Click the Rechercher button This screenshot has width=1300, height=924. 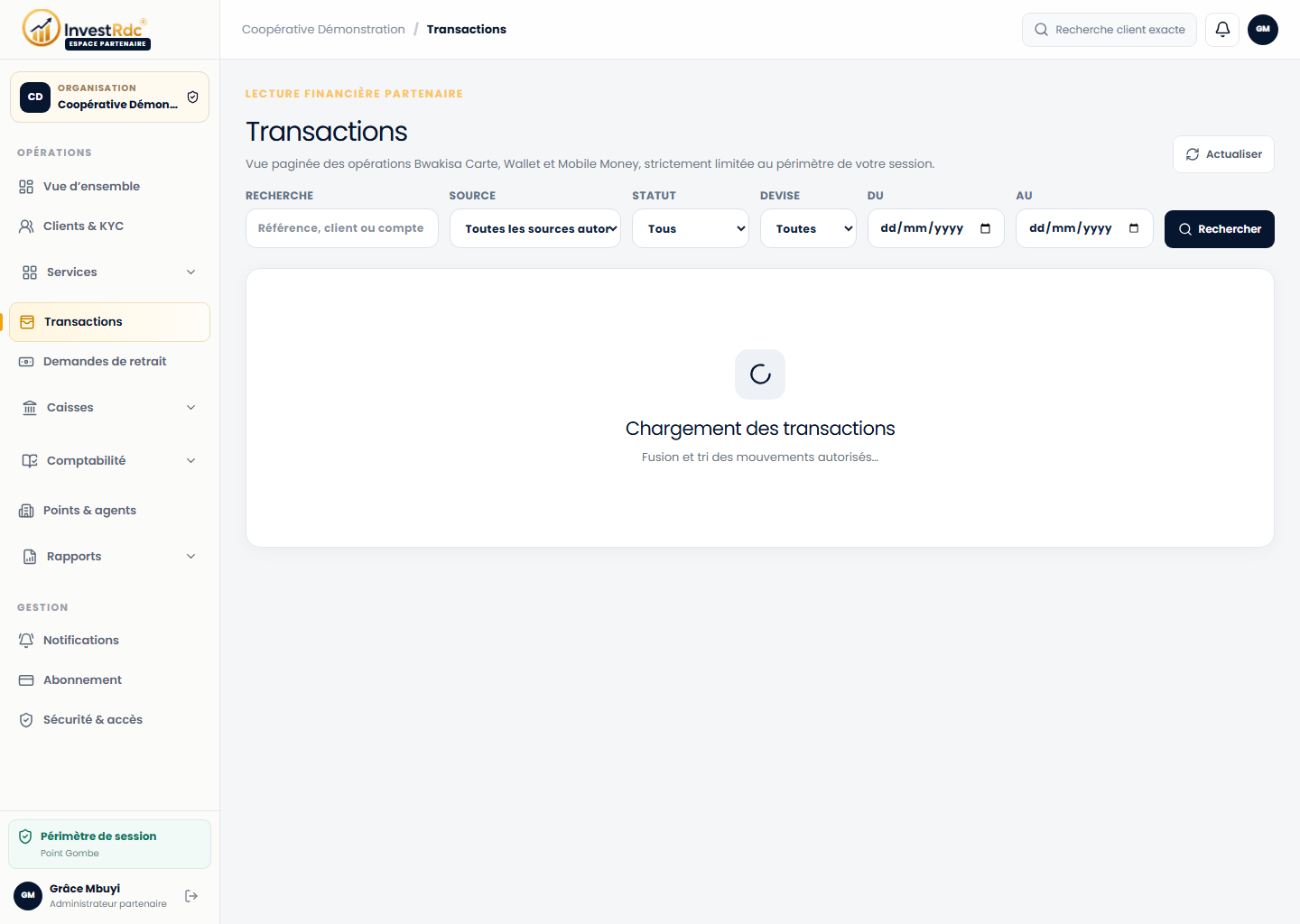pyautogui.click(x=1220, y=229)
